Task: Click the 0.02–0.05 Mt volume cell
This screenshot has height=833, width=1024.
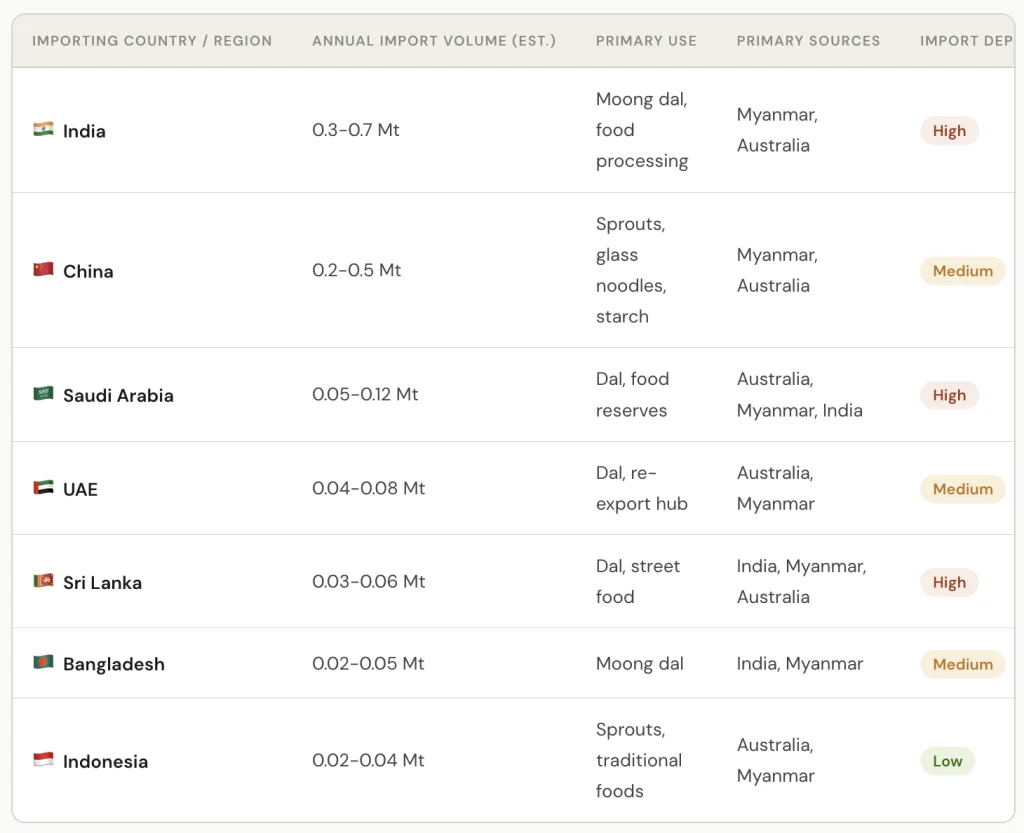Action: [x=368, y=663]
